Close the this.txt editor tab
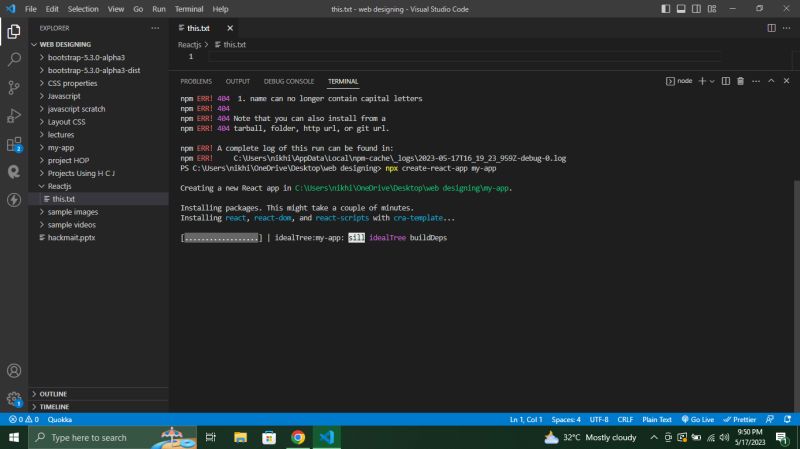Screen dimensions: 800x449 [x=230, y=28]
